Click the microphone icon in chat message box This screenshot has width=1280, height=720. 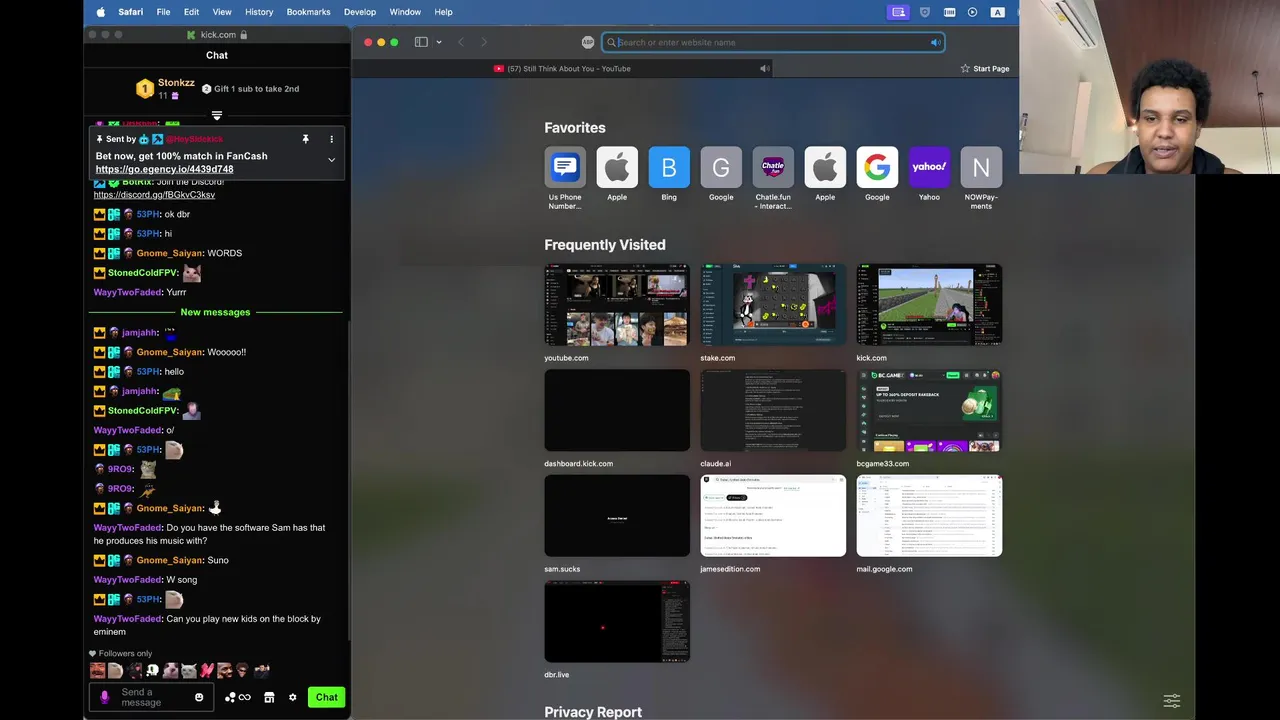point(105,697)
